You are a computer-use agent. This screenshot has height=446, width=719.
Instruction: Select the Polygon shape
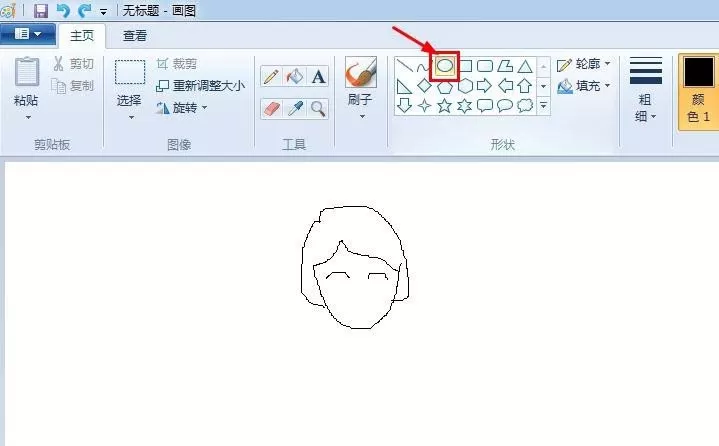pos(505,66)
